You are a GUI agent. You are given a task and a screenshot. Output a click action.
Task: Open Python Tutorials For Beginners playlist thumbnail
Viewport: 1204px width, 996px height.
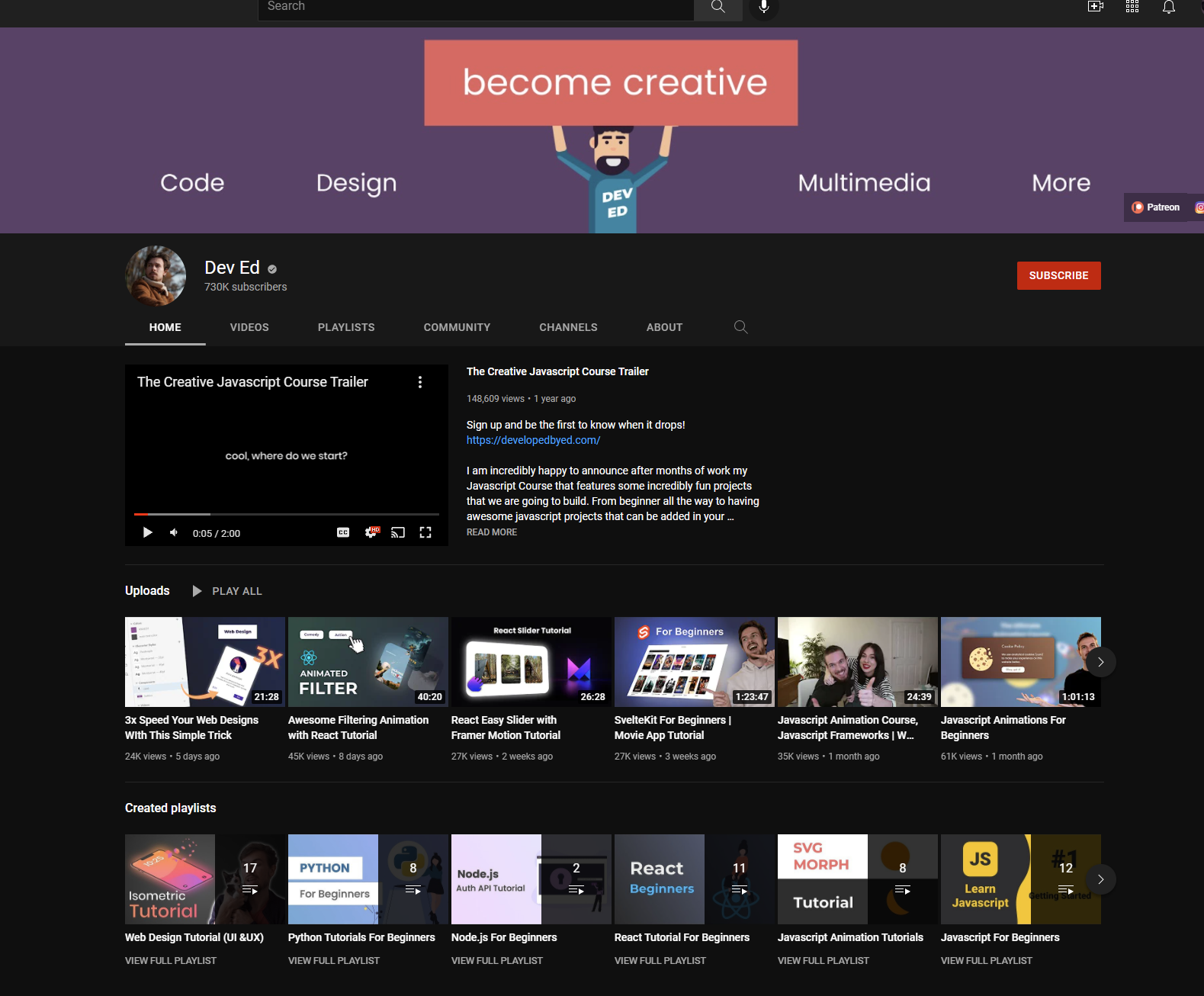point(368,879)
